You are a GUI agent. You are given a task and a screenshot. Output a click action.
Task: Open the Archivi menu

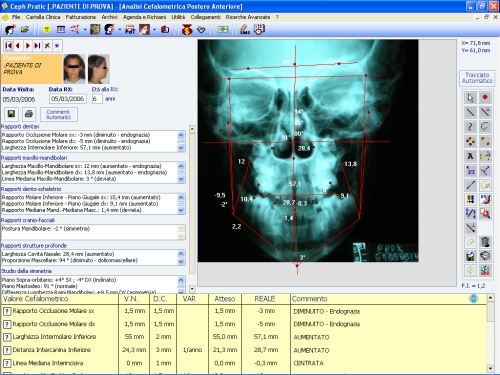(x=109, y=17)
